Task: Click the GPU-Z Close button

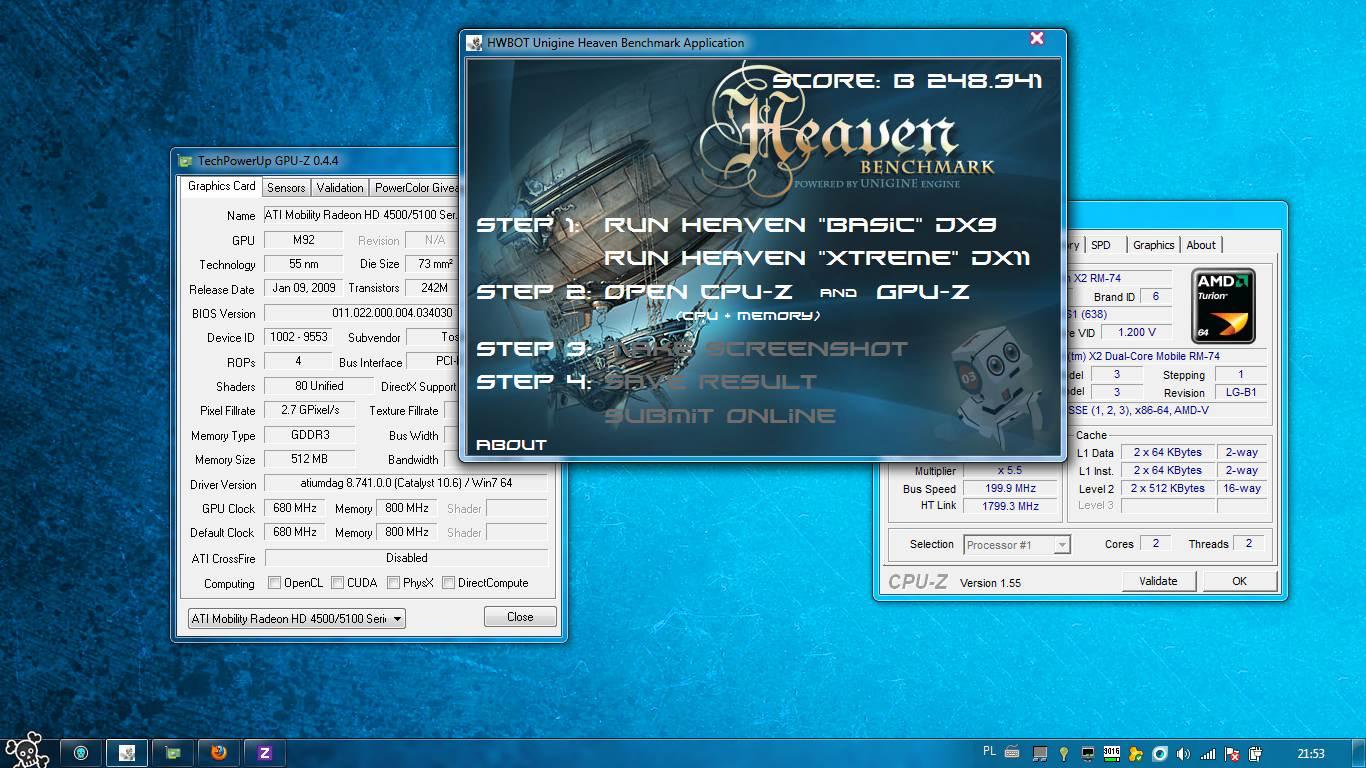Action: click(x=520, y=617)
